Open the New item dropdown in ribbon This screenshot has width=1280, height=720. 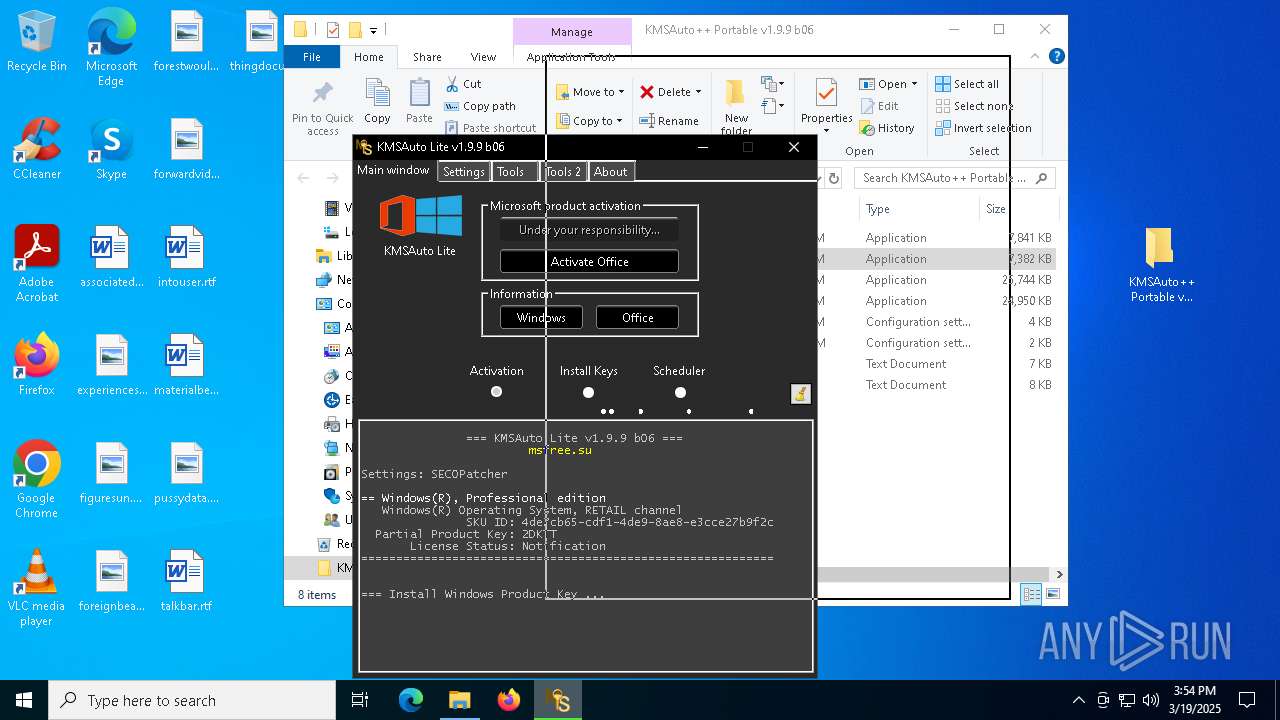pyautogui.click(x=773, y=84)
